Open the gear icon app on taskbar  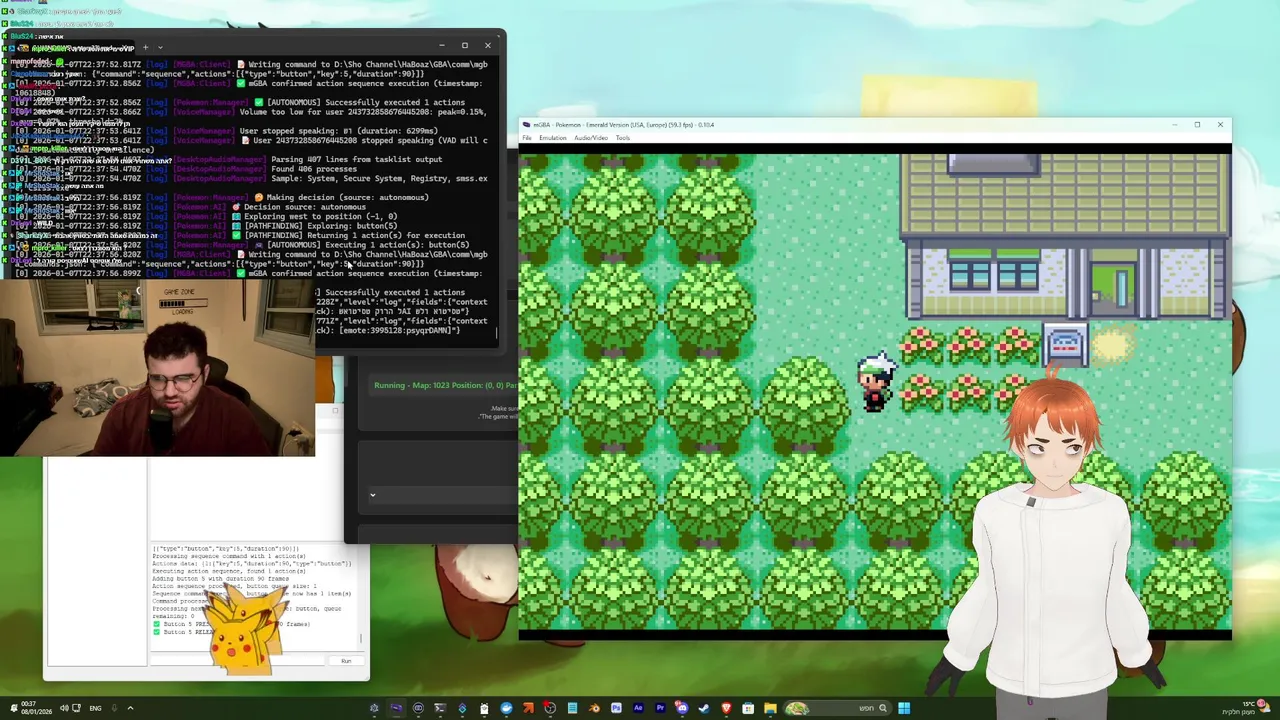[x=374, y=708]
